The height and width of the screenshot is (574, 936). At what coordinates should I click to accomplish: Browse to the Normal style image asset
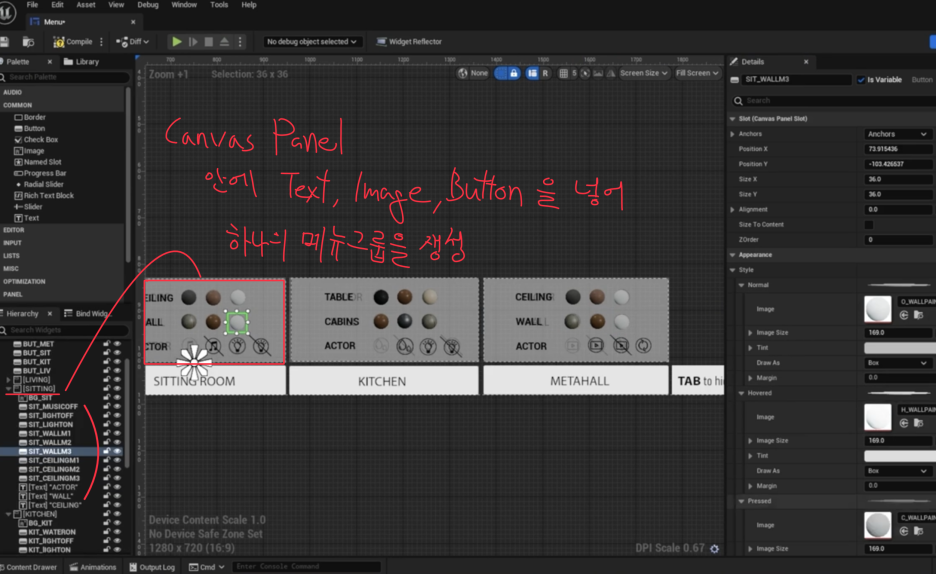[x=918, y=315]
